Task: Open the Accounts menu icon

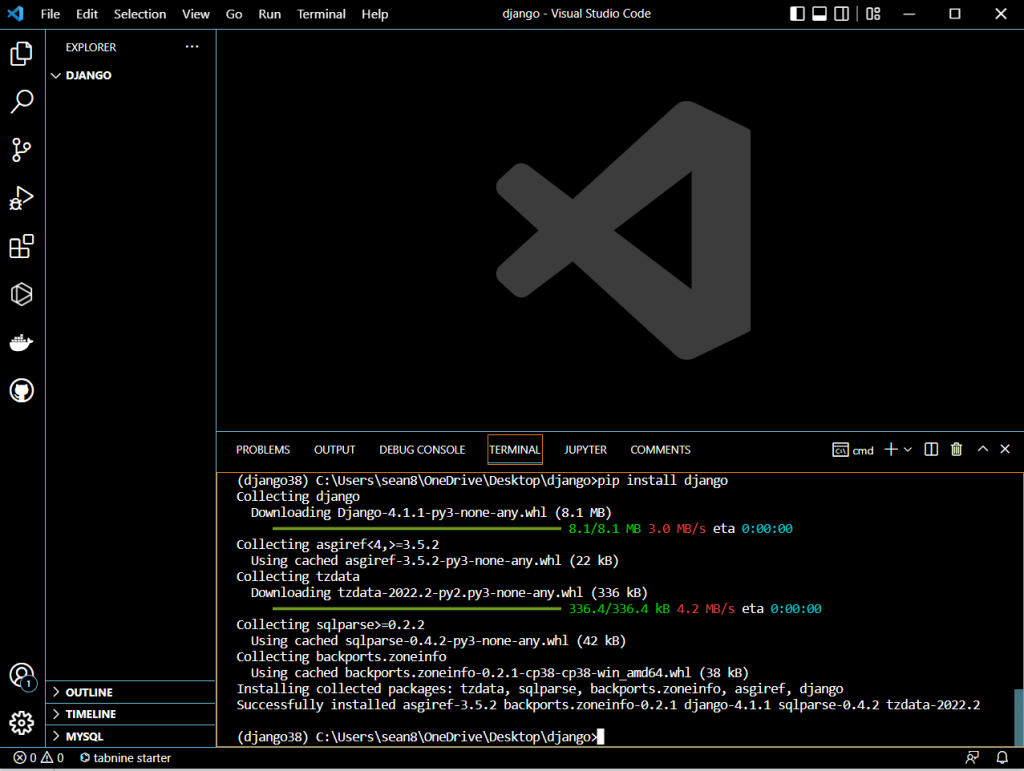Action: pos(22,675)
